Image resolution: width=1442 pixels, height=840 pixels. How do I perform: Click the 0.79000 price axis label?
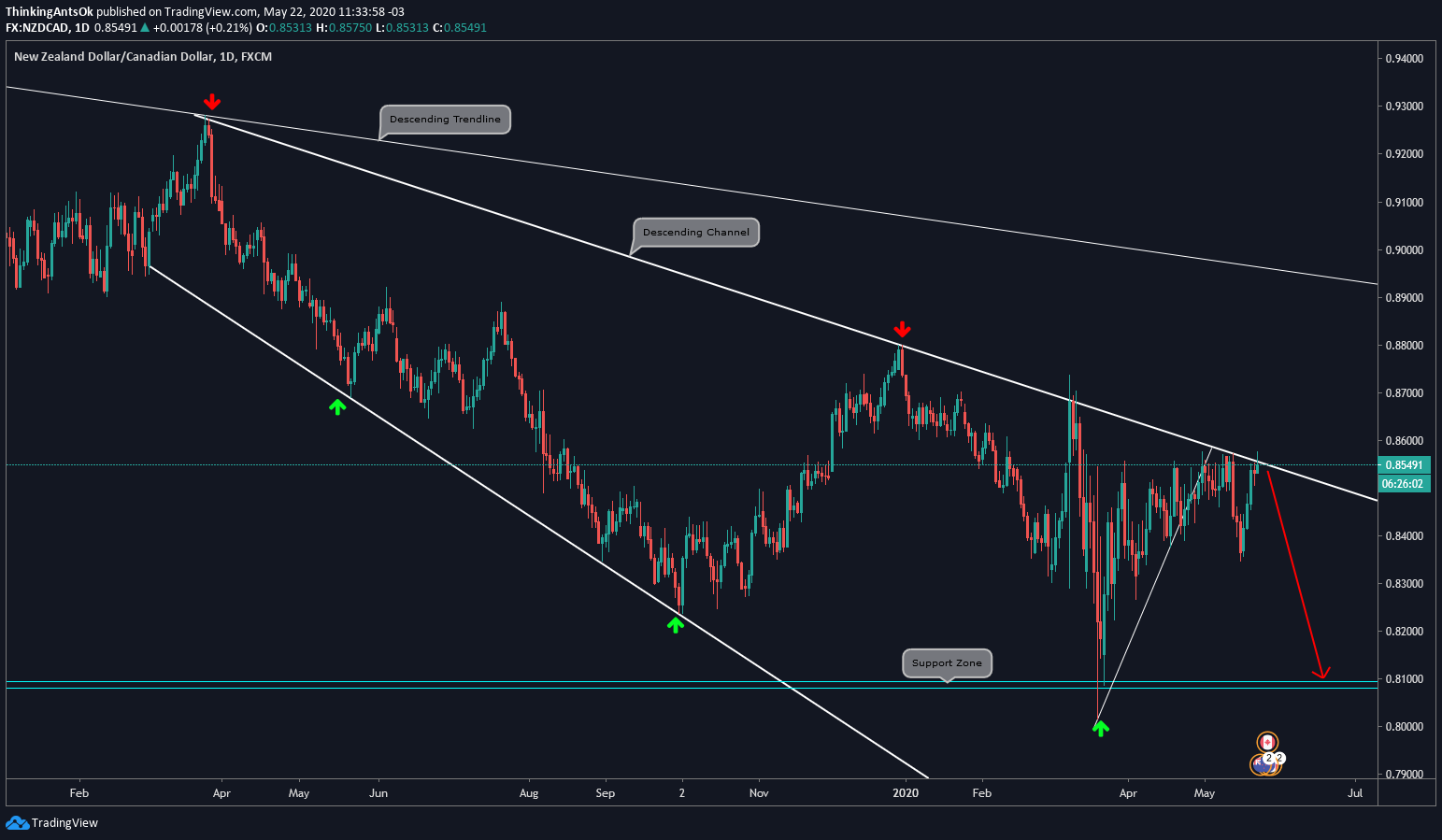click(1404, 775)
